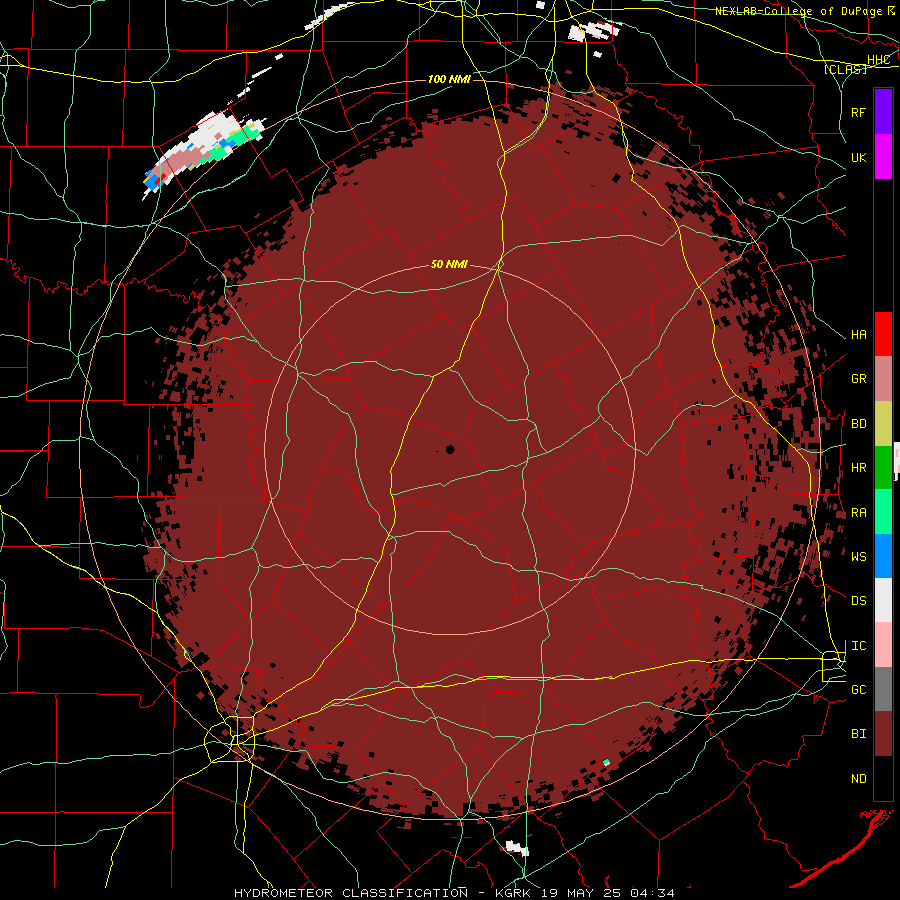Click the 'RF' legend label

click(858, 112)
